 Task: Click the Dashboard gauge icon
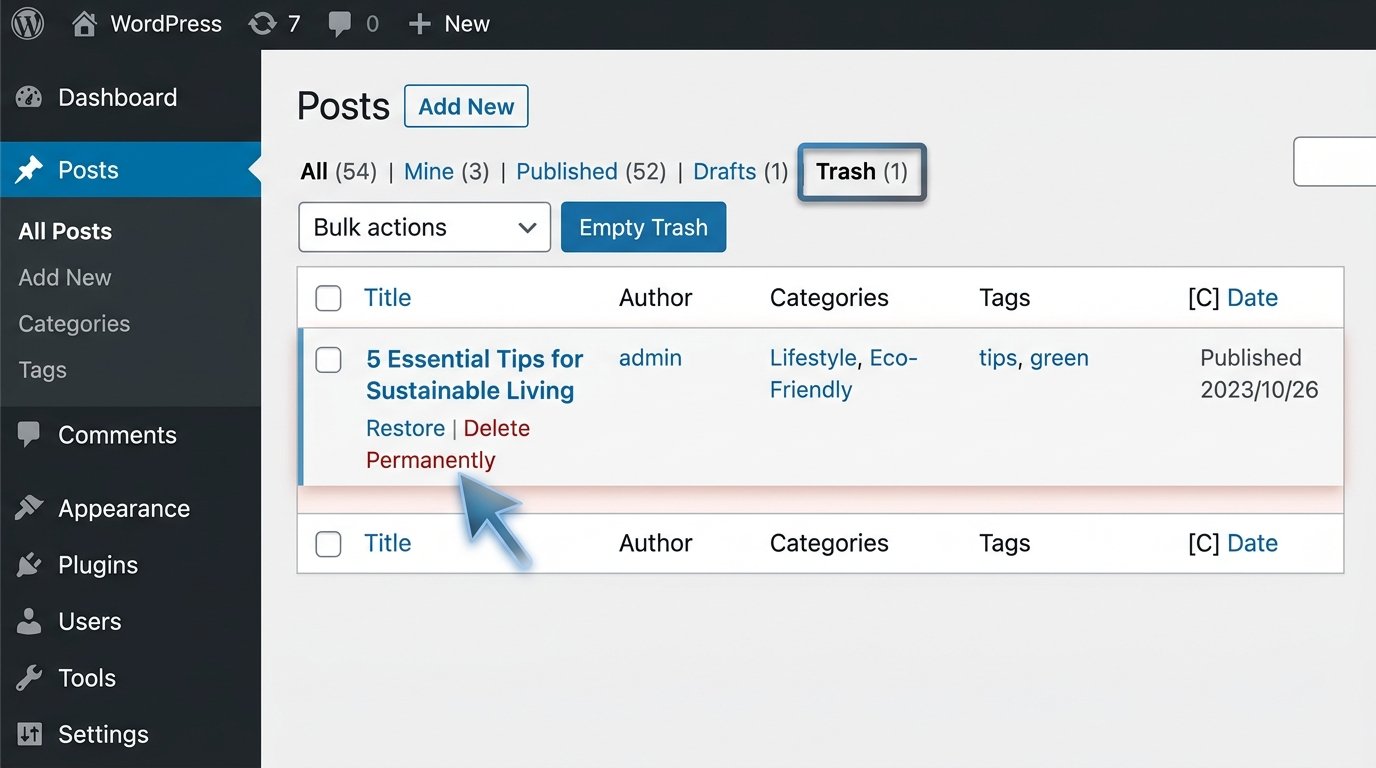[x=29, y=98]
